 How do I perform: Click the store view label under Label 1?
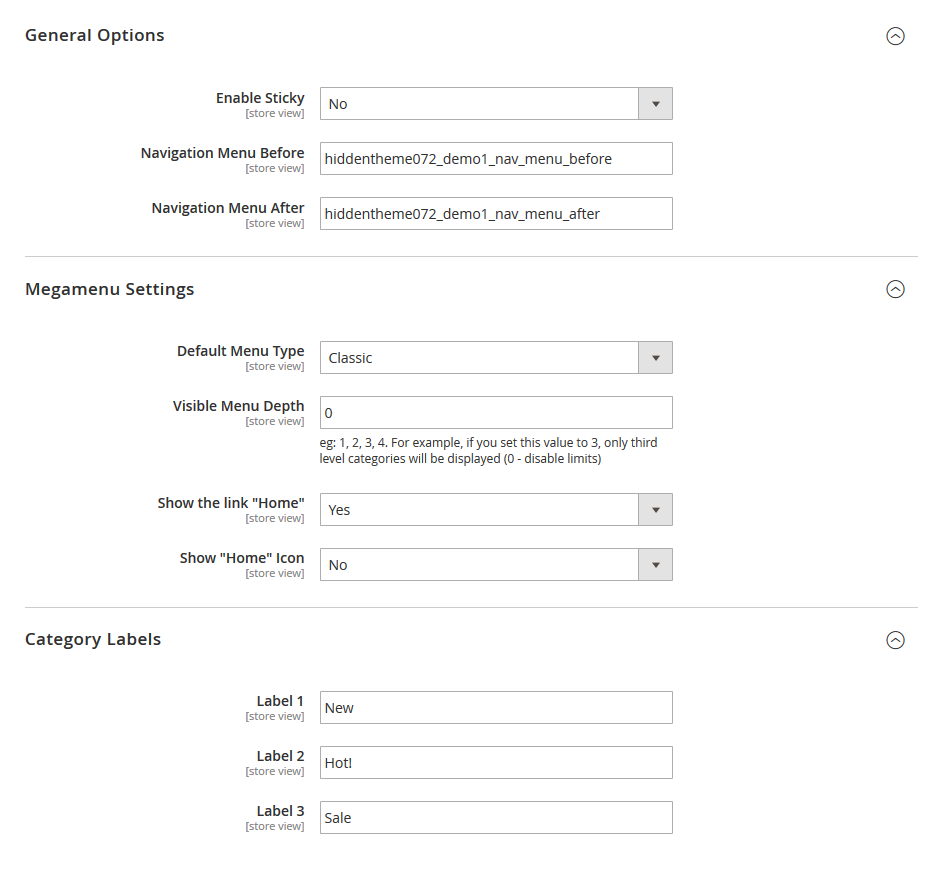pyautogui.click(x=275, y=716)
